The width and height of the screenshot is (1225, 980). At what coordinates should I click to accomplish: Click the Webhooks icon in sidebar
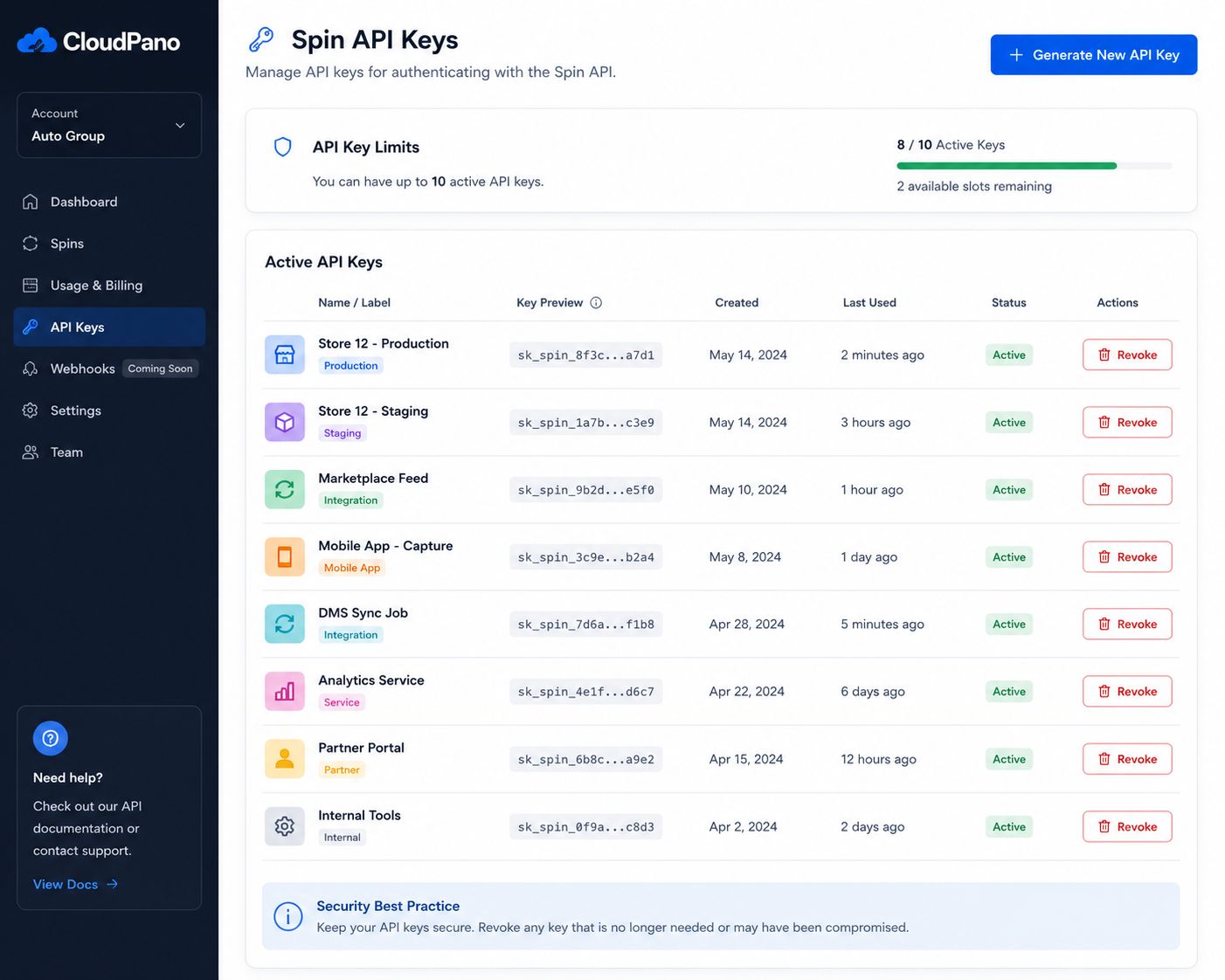(x=31, y=369)
